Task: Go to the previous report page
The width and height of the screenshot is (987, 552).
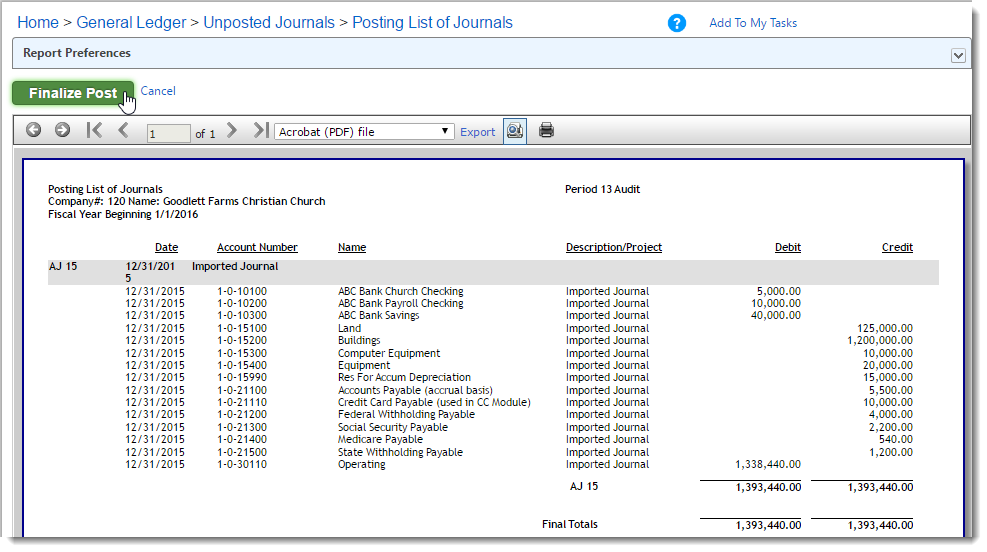Action: [123, 130]
